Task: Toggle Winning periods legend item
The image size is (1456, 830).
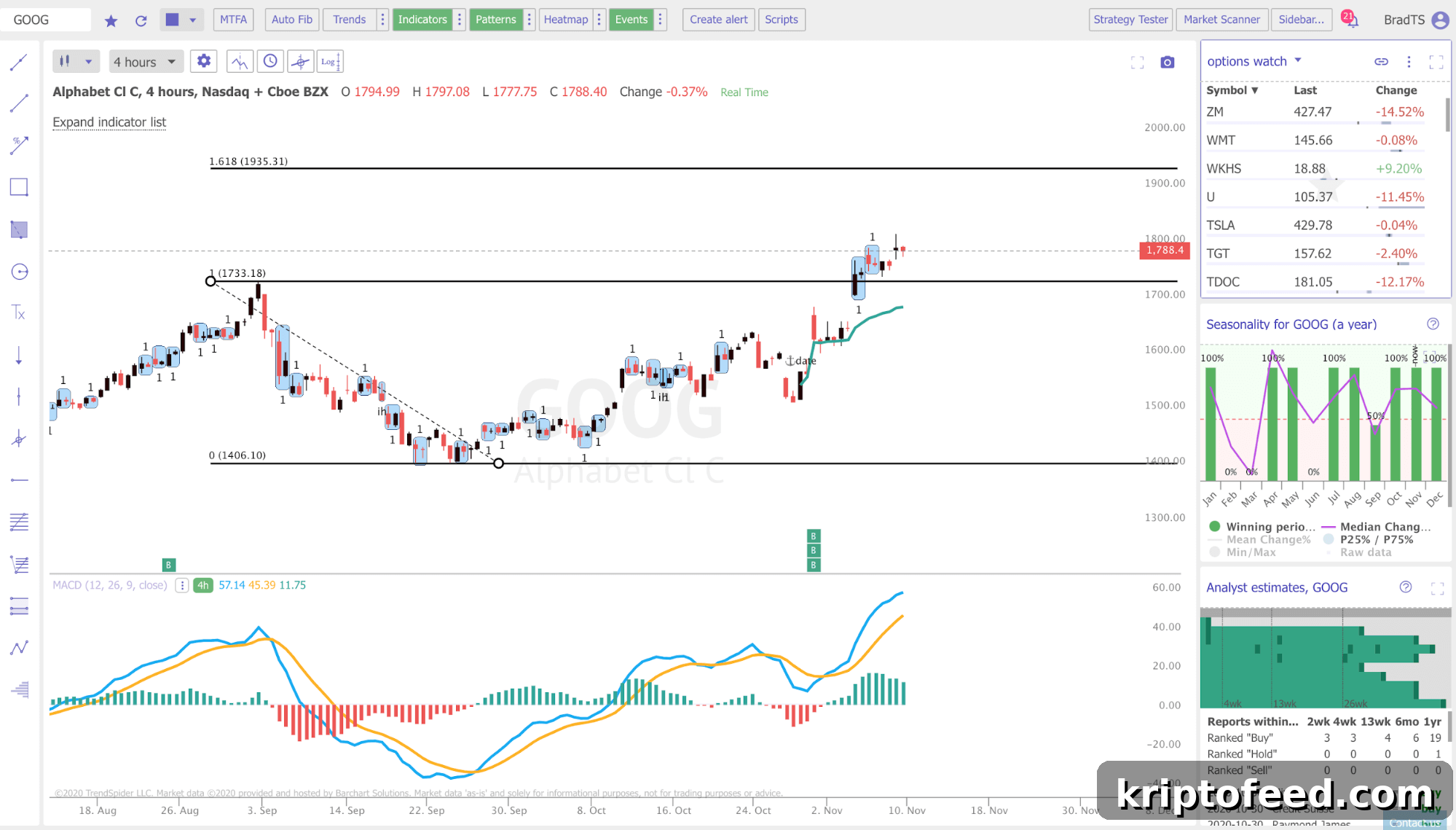Action: [1262, 526]
